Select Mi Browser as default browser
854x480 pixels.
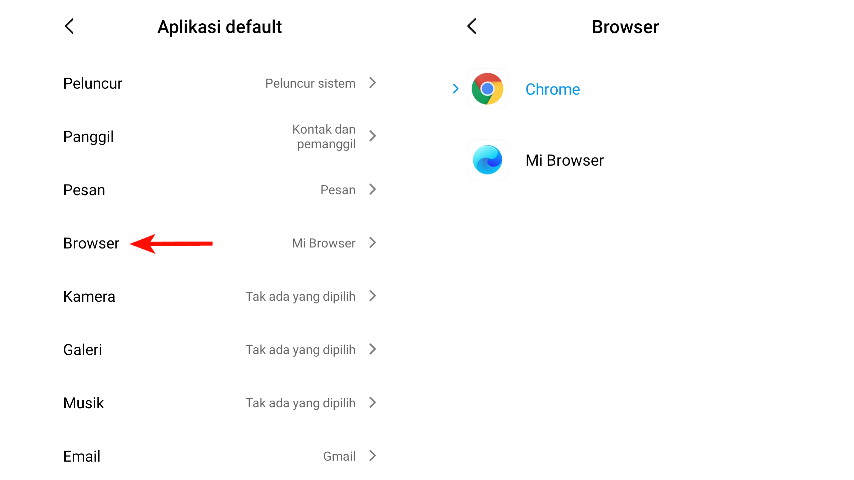[x=565, y=160]
